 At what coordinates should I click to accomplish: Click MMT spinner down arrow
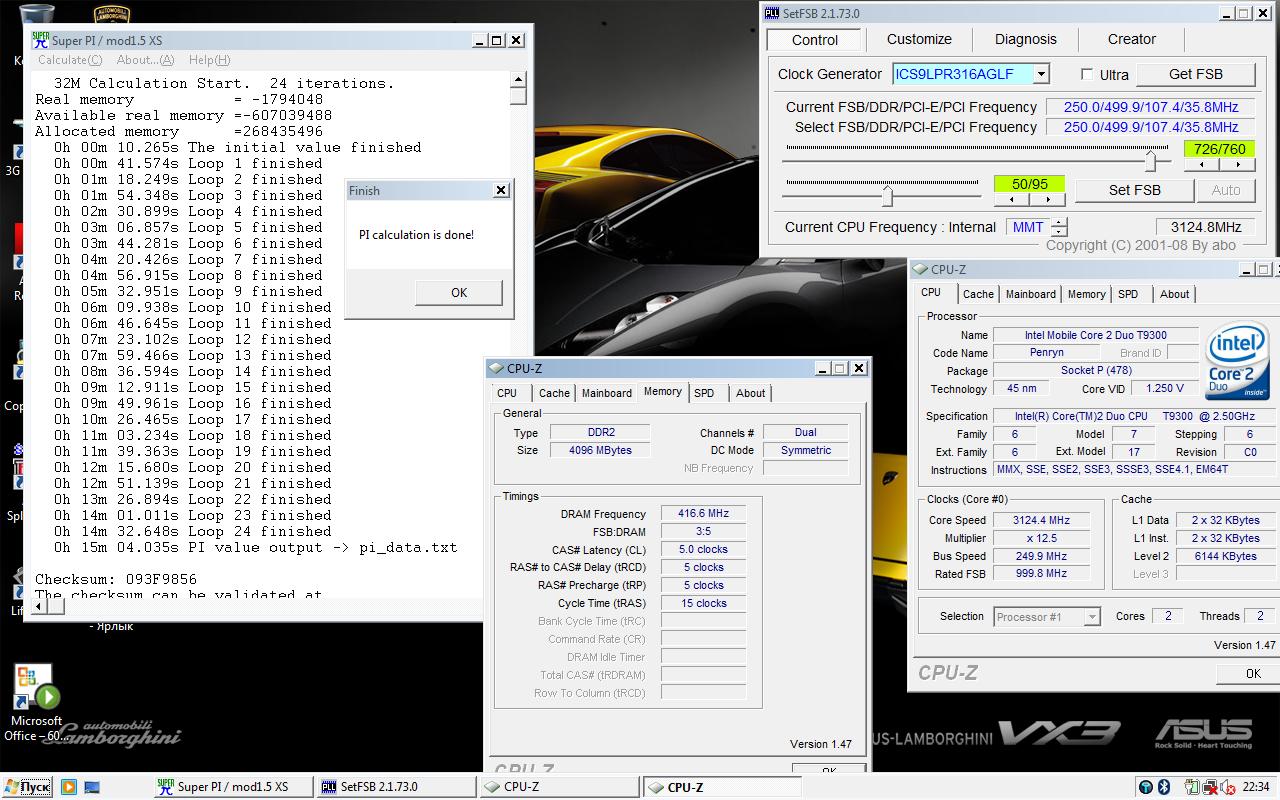[1059, 232]
